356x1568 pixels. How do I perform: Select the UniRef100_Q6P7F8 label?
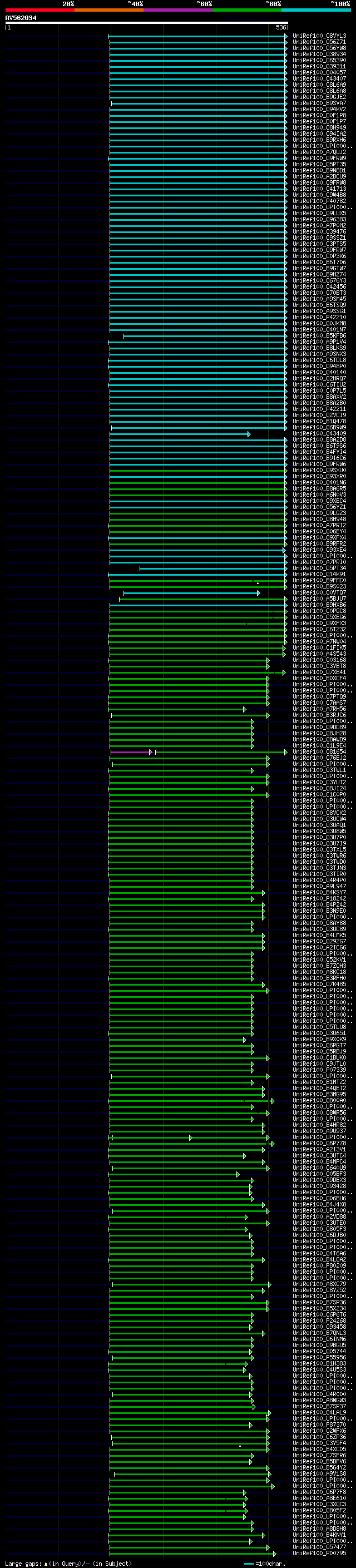319,1492
